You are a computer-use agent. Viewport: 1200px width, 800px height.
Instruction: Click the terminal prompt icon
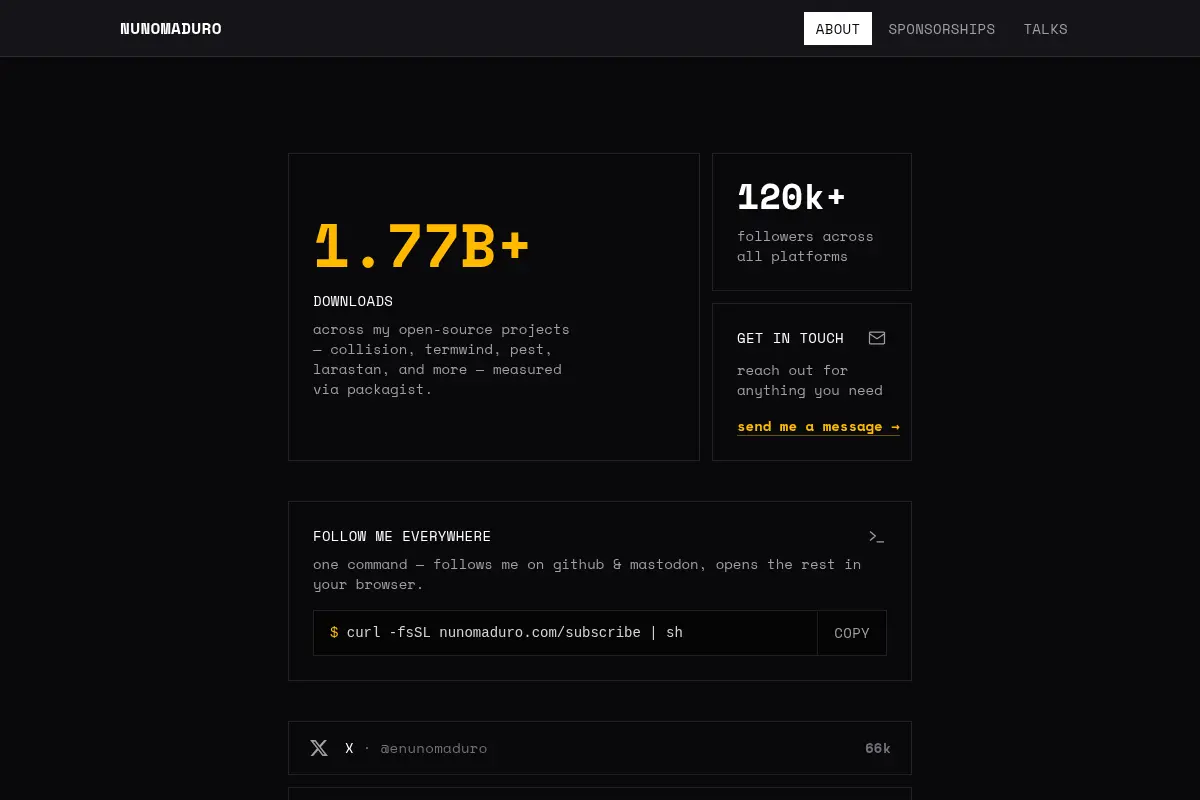[x=877, y=537]
